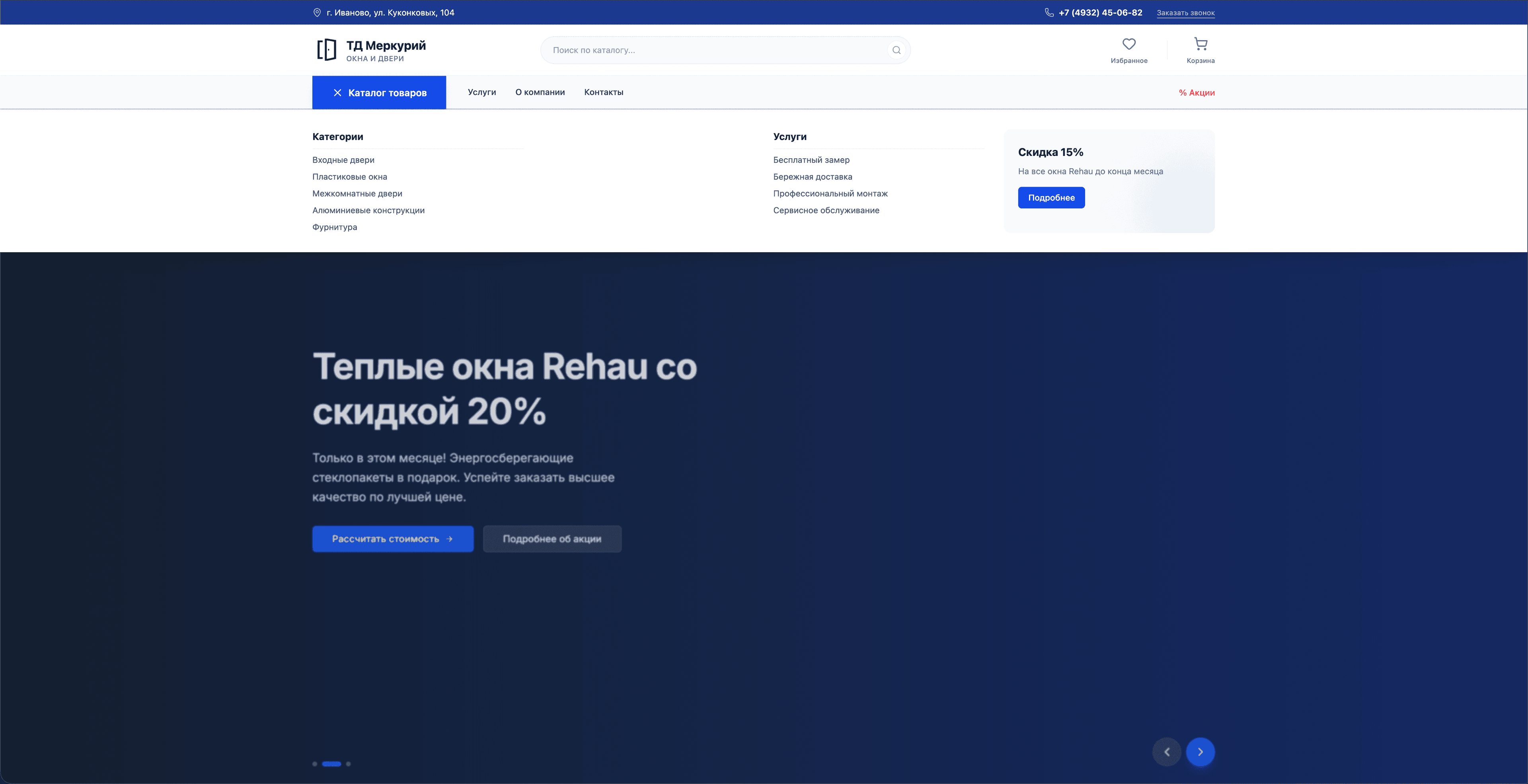Select Сервисное обслуживание service

(x=826, y=210)
